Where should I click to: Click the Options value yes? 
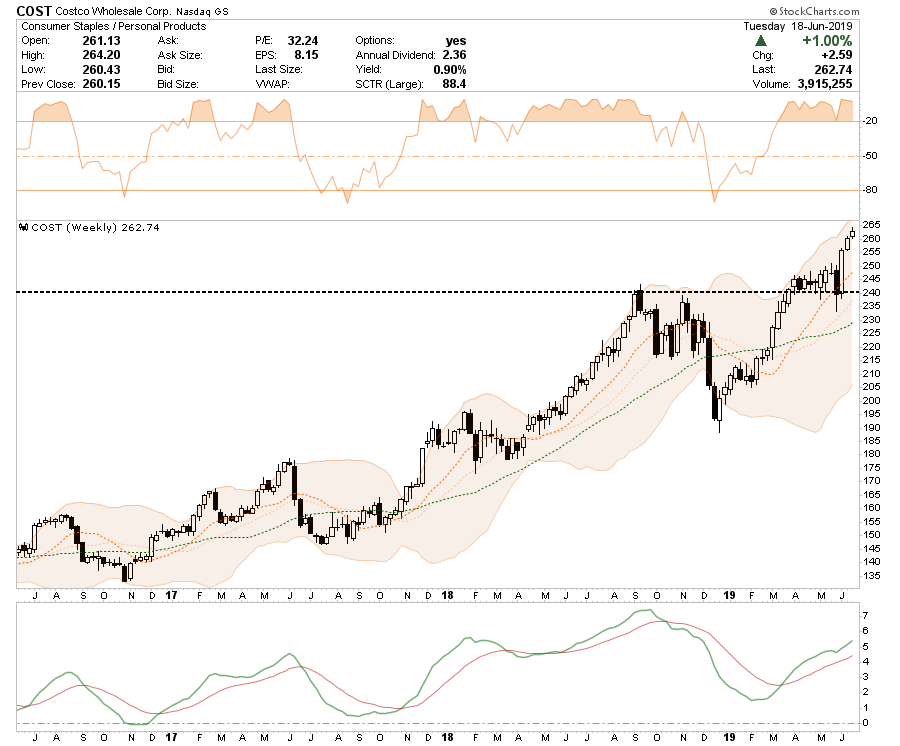click(456, 40)
